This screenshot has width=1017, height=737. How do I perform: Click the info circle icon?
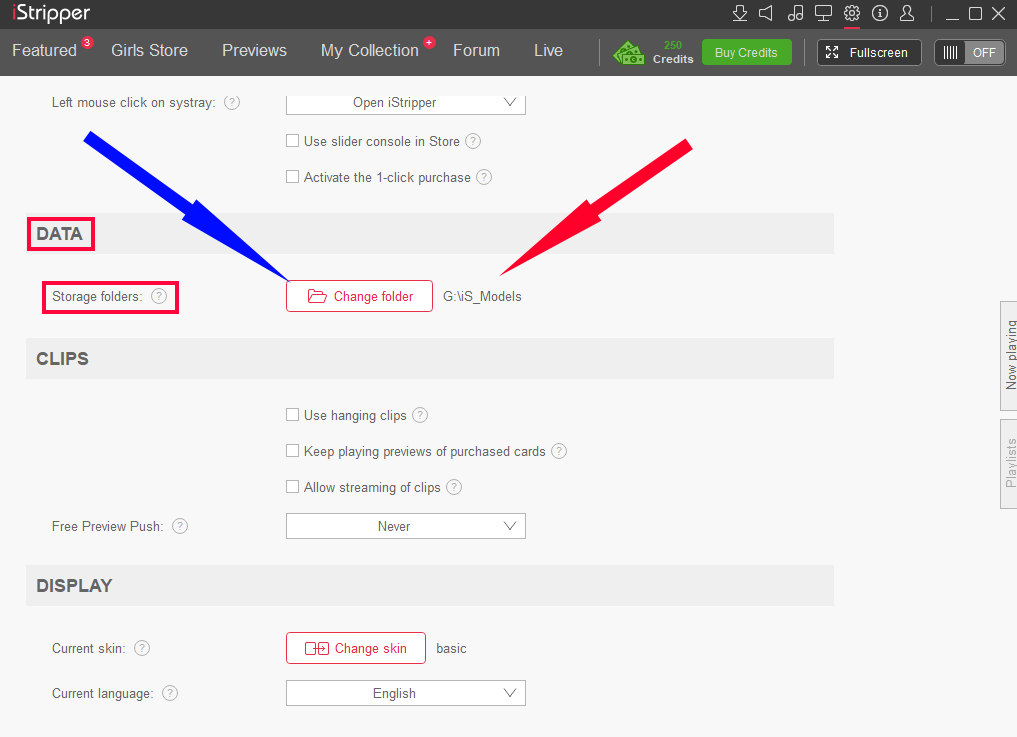click(880, 13)
